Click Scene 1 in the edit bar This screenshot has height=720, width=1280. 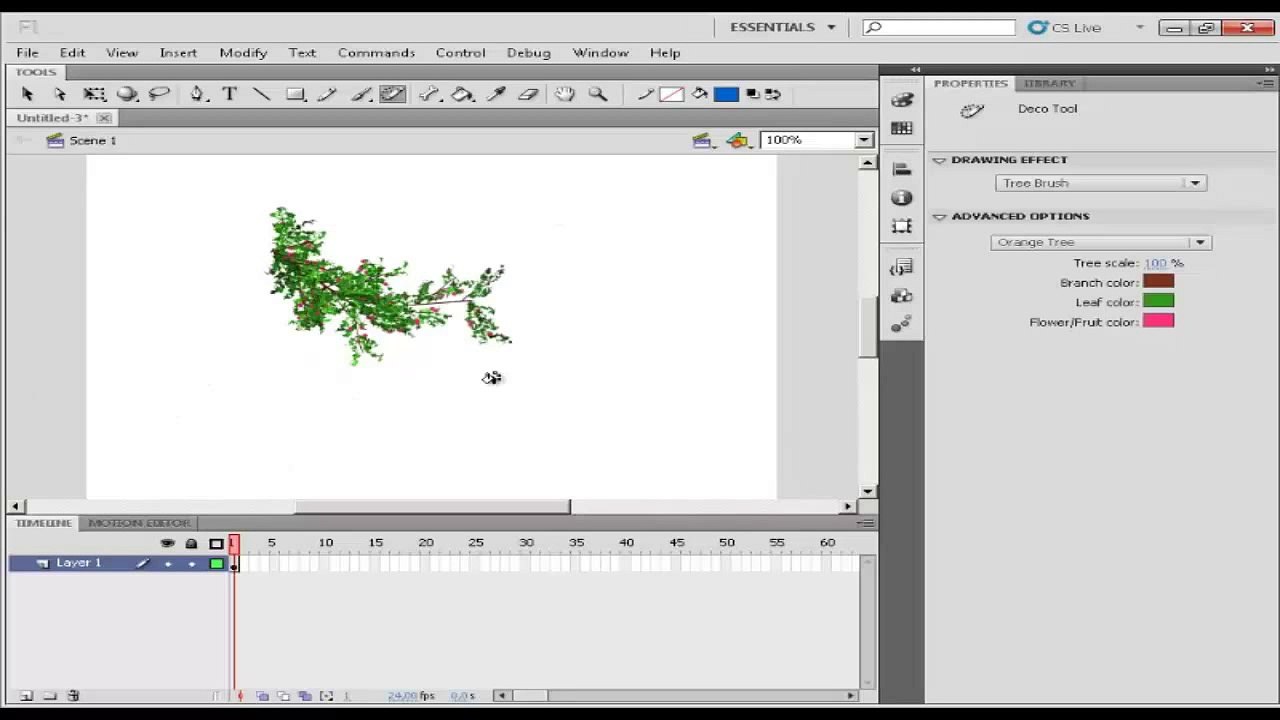[92, 141]
